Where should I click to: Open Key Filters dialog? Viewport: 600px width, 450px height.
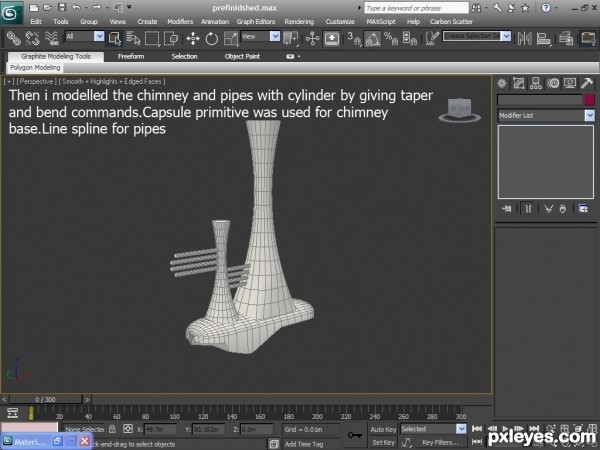click(x=440, y=442)
